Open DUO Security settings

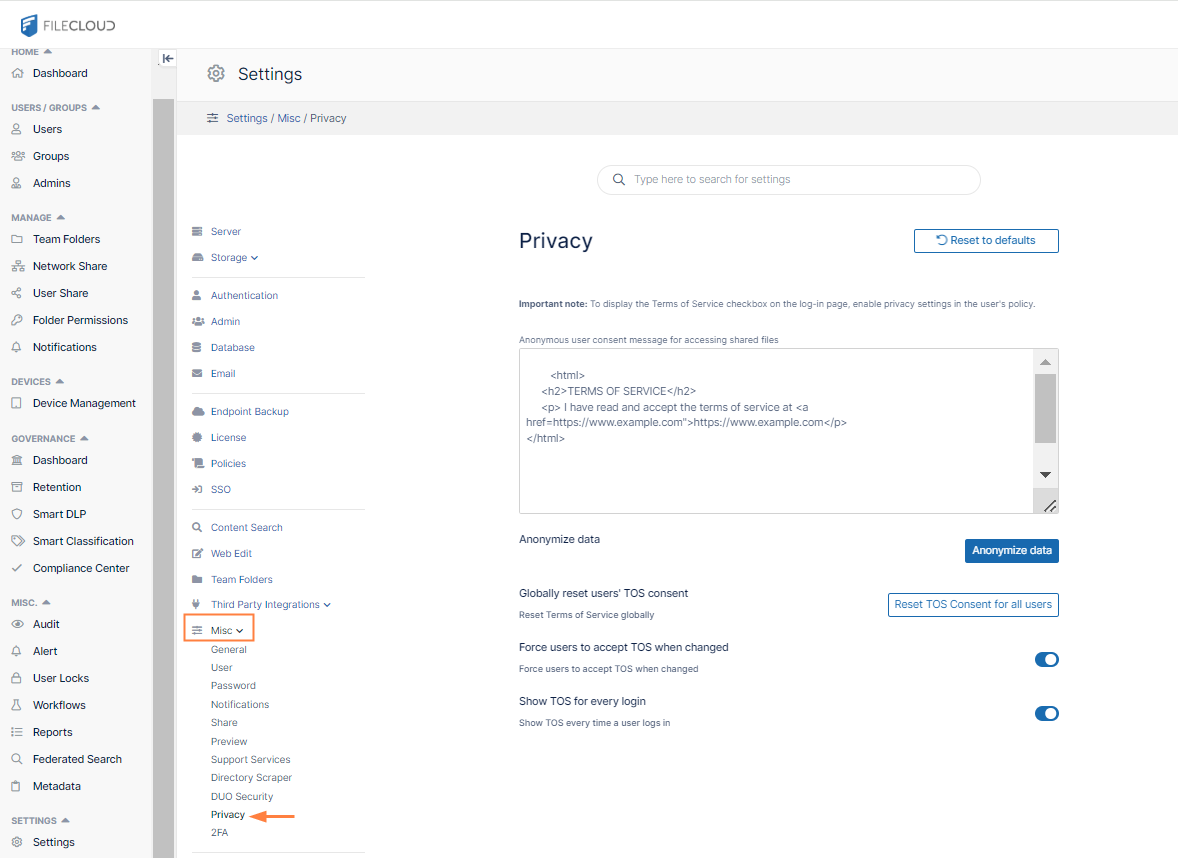[241, 797]
